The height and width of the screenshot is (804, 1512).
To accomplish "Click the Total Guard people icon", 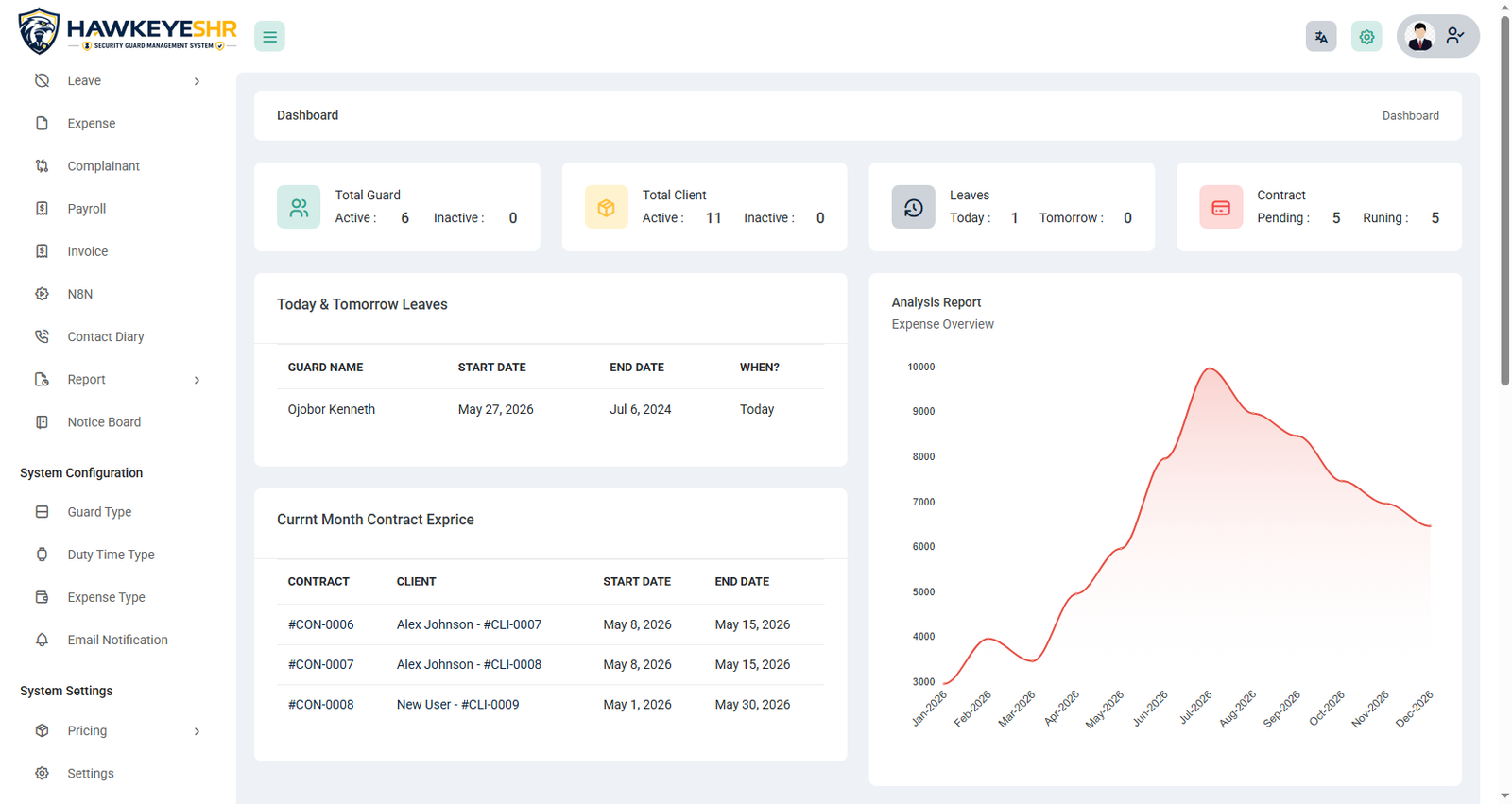I will pyautogui.click(x=299, y=207).
